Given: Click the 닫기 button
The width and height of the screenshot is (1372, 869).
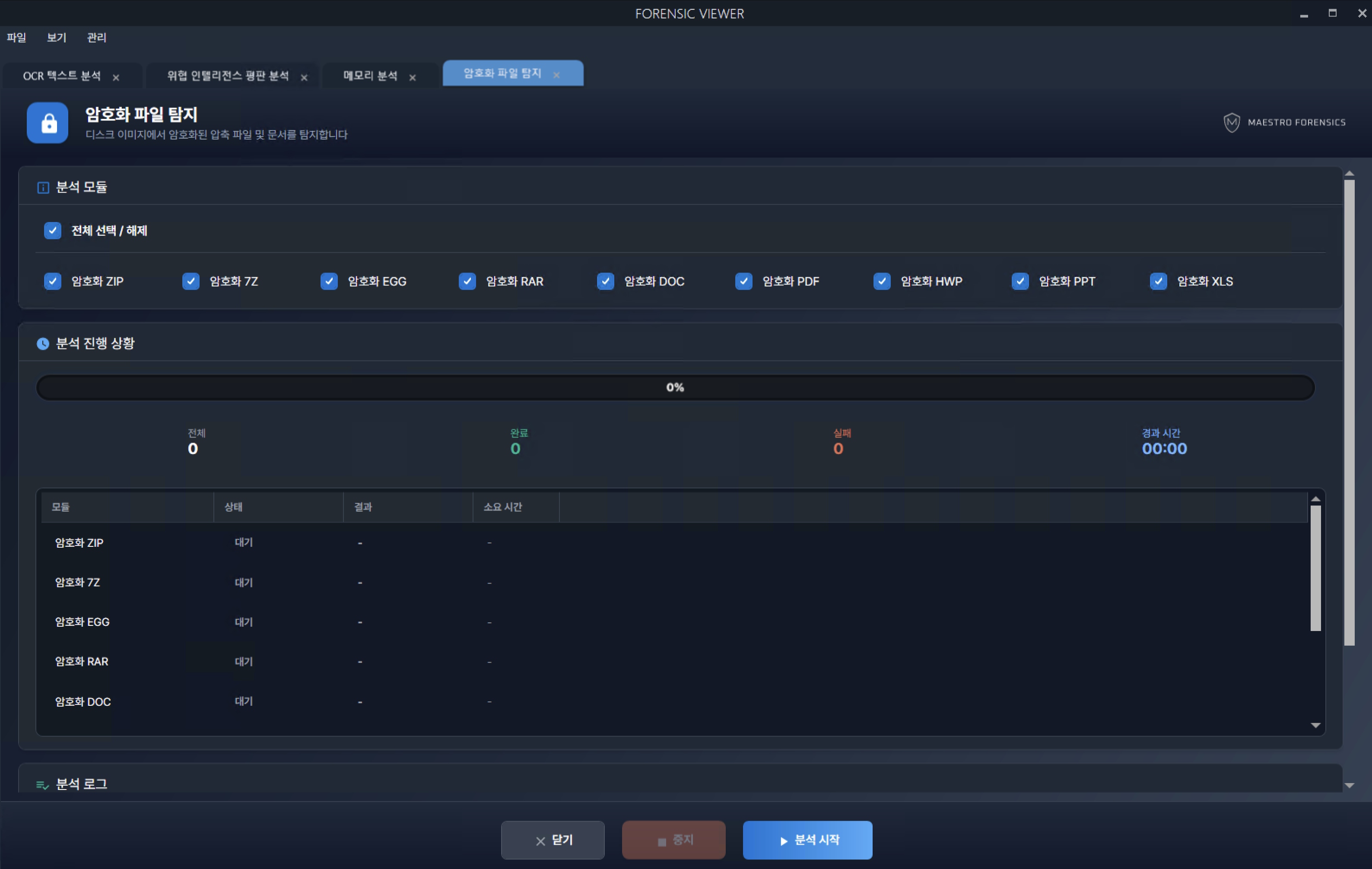Looking at the screenshot, I should pyautogui.click(x=553, y=840).
